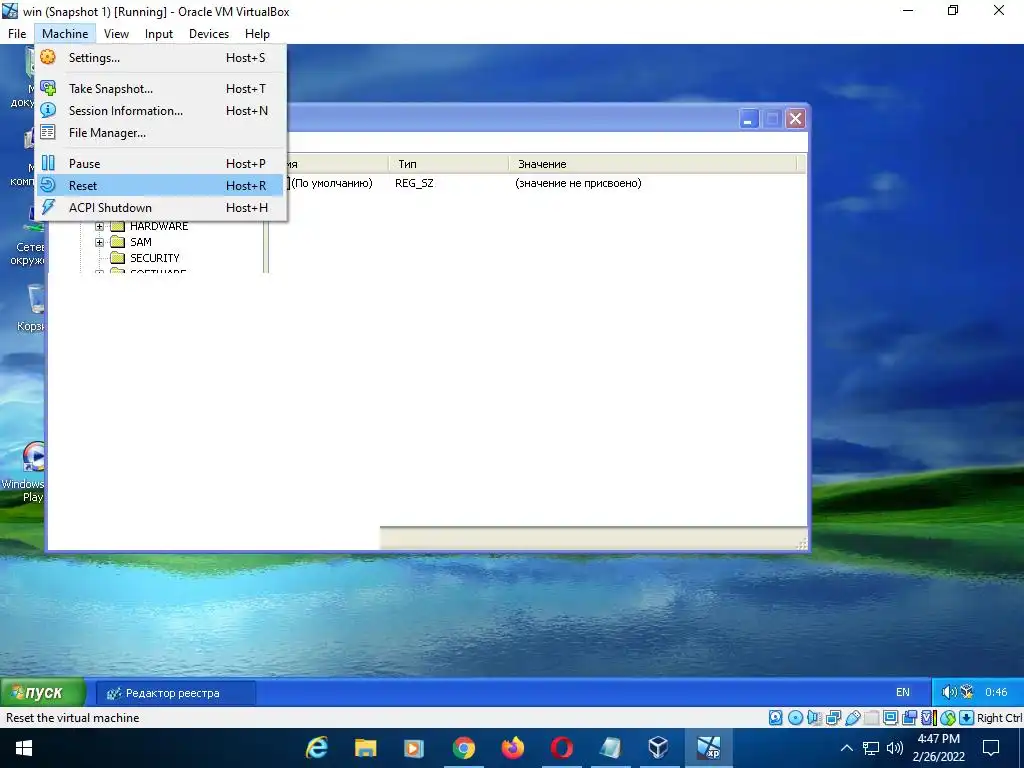The height and width of the screenshot is (768, 1024).
Task: Click Редактор реестра taskbar button
Action: 176,693
